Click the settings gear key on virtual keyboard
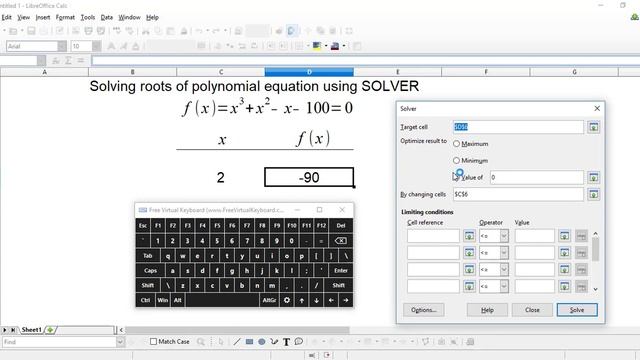The image size is (640, 360). coord(287,300)
